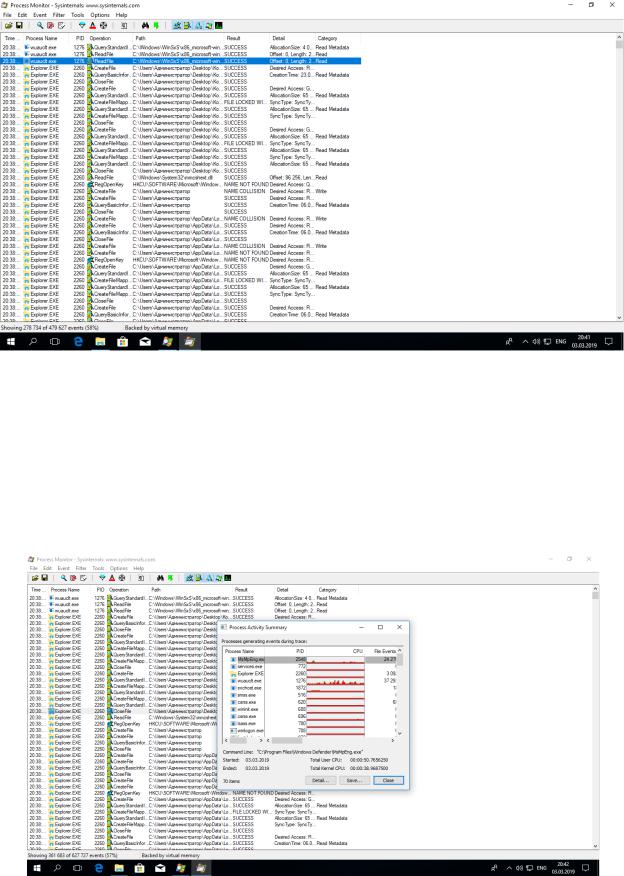Open Task View on the taskbar showing 20:41
The height and width of the screenshot is (876, 624).
click(55, 341)
